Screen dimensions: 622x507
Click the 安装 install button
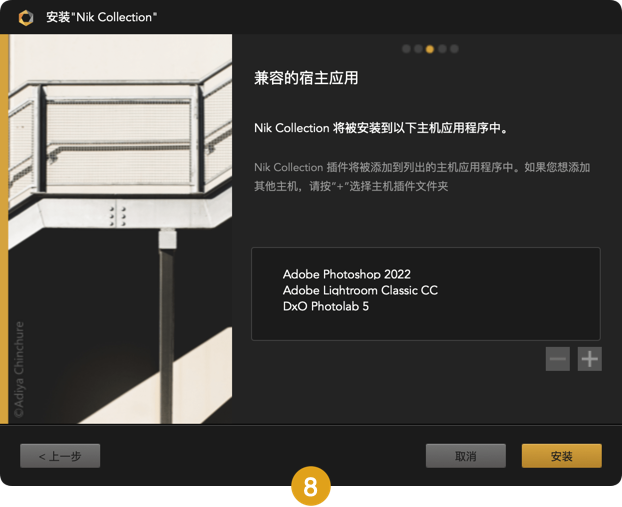(x=562, y=456)
